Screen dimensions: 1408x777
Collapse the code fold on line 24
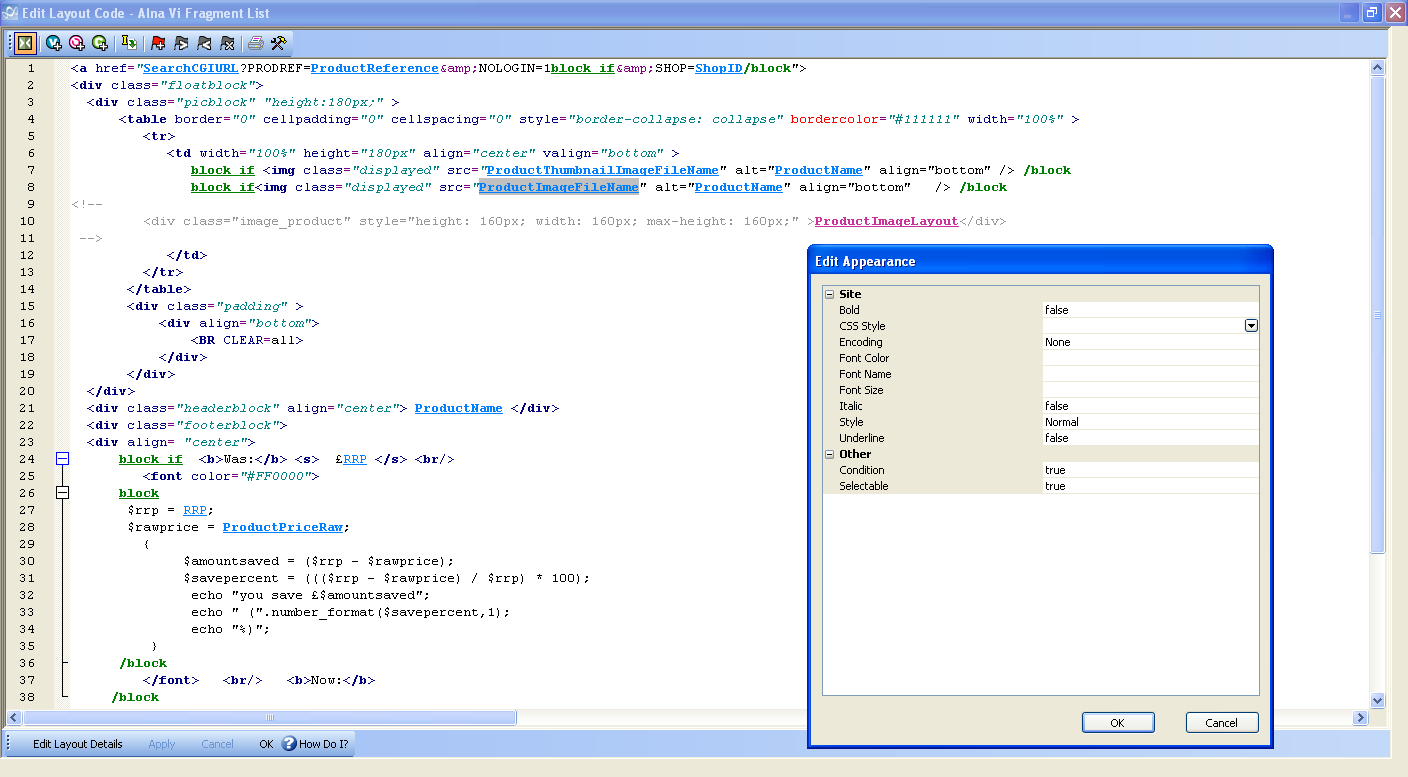point(63,459)
